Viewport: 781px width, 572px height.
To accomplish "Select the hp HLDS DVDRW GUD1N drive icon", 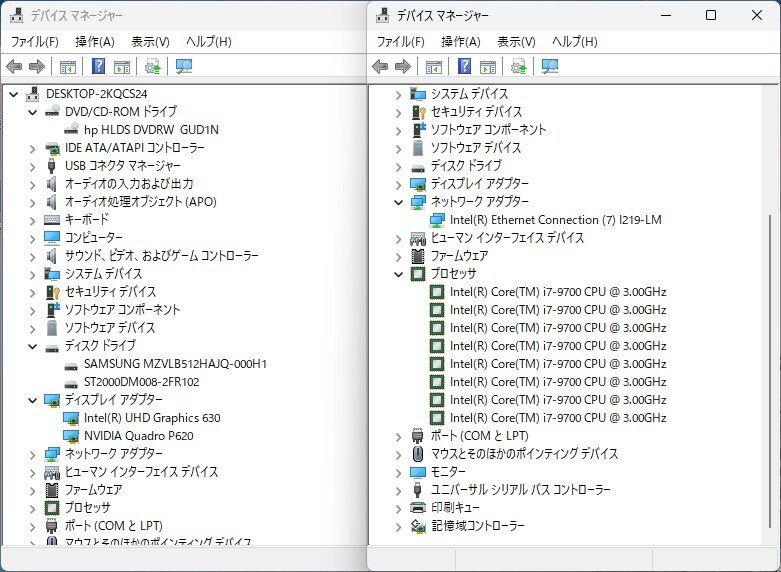I will pos(71,129).
